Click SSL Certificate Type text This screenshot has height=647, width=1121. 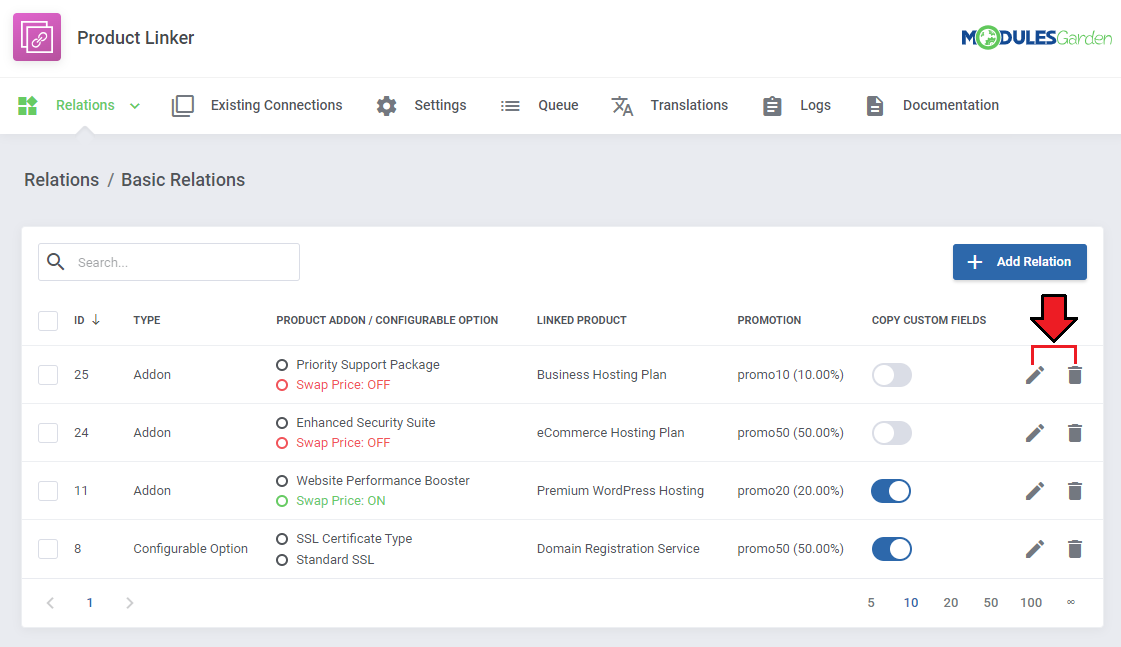pos(354,538)
